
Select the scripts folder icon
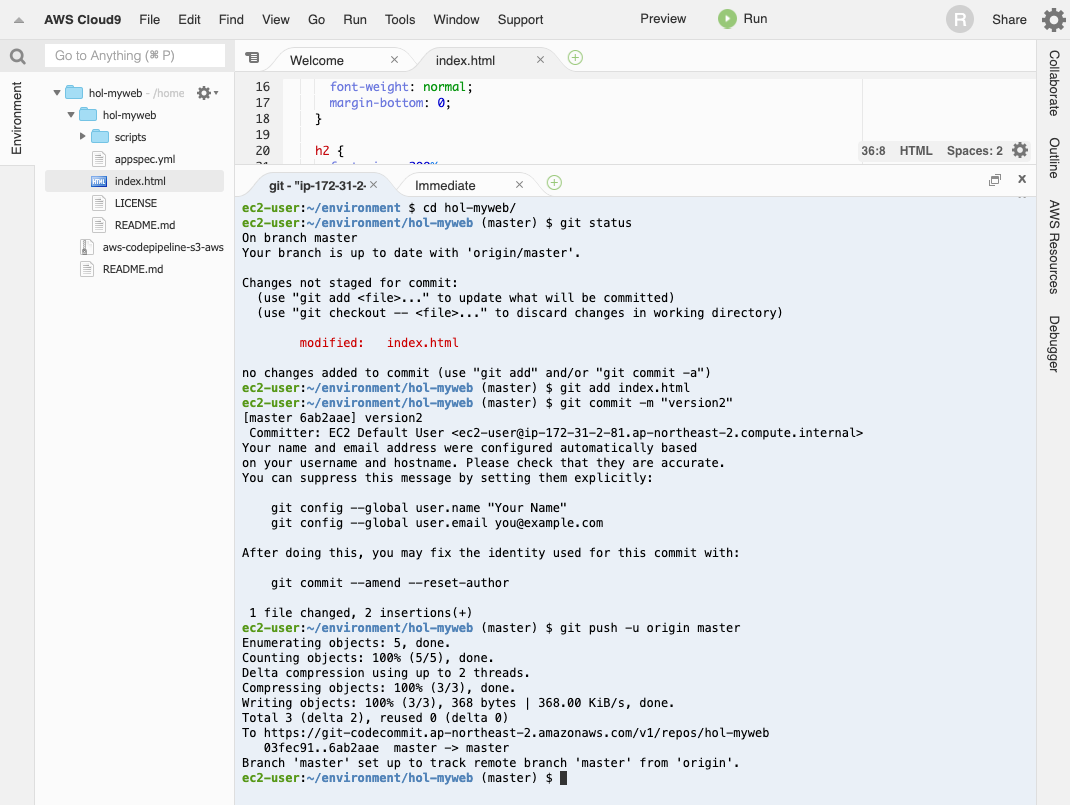(100, 136)
